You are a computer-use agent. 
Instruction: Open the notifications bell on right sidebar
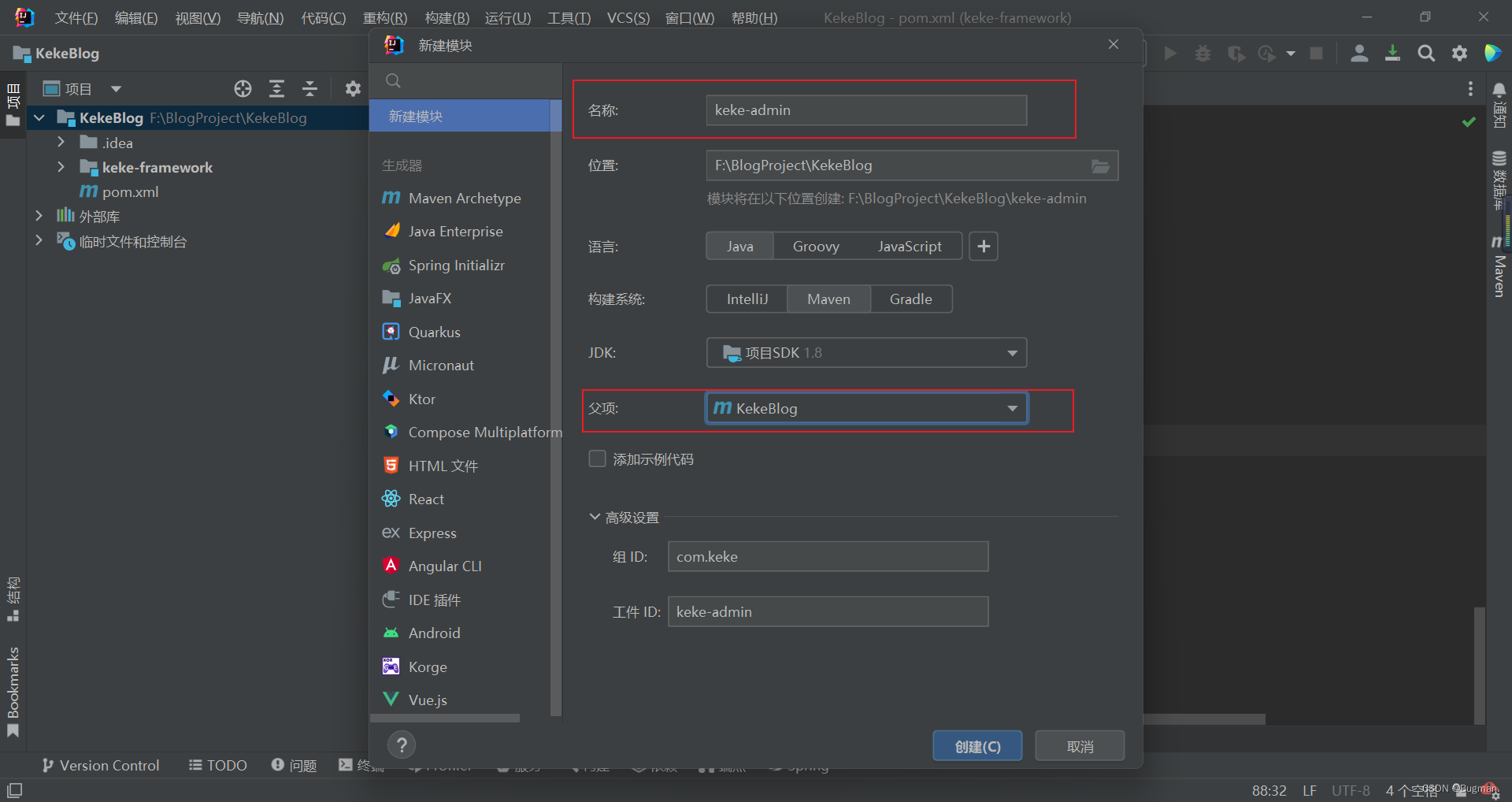[x=1499, y=91]
